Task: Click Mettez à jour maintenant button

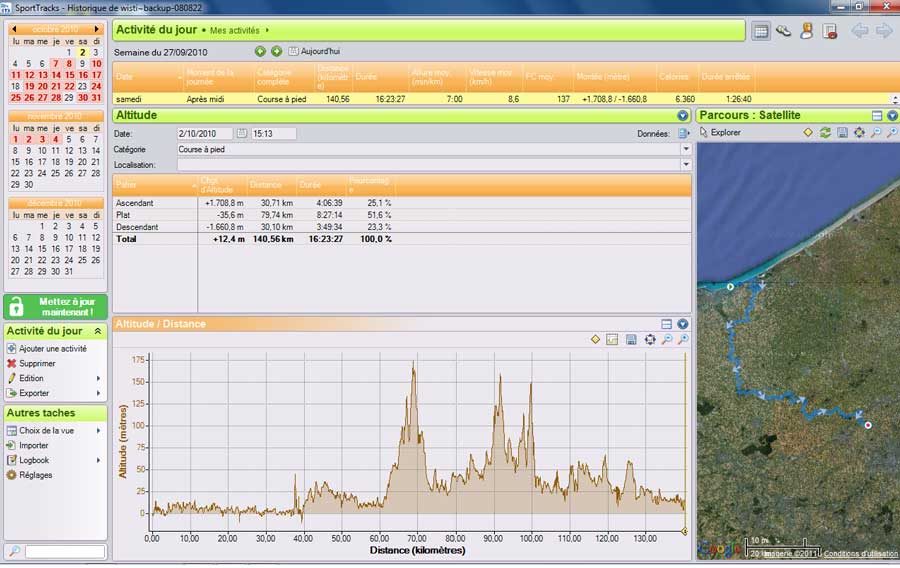Action: point(56,307)
